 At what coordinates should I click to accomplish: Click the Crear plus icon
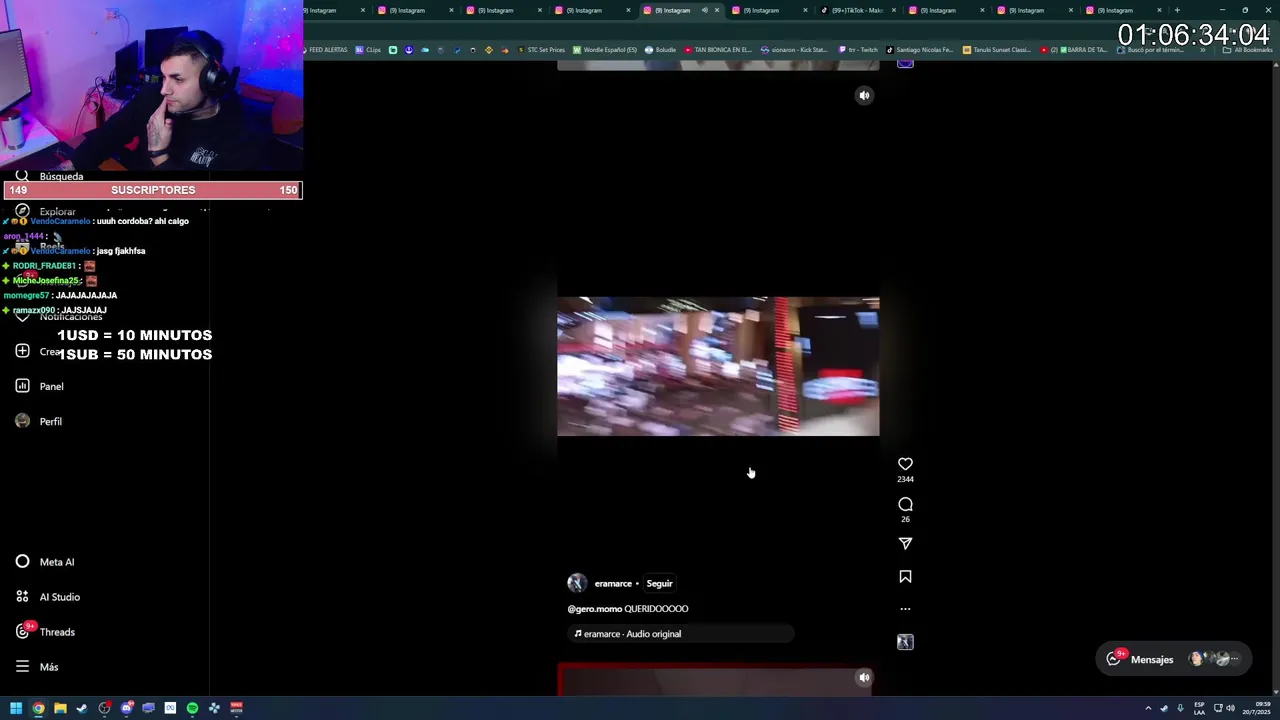pyautogui.click(x=22, y=351)
